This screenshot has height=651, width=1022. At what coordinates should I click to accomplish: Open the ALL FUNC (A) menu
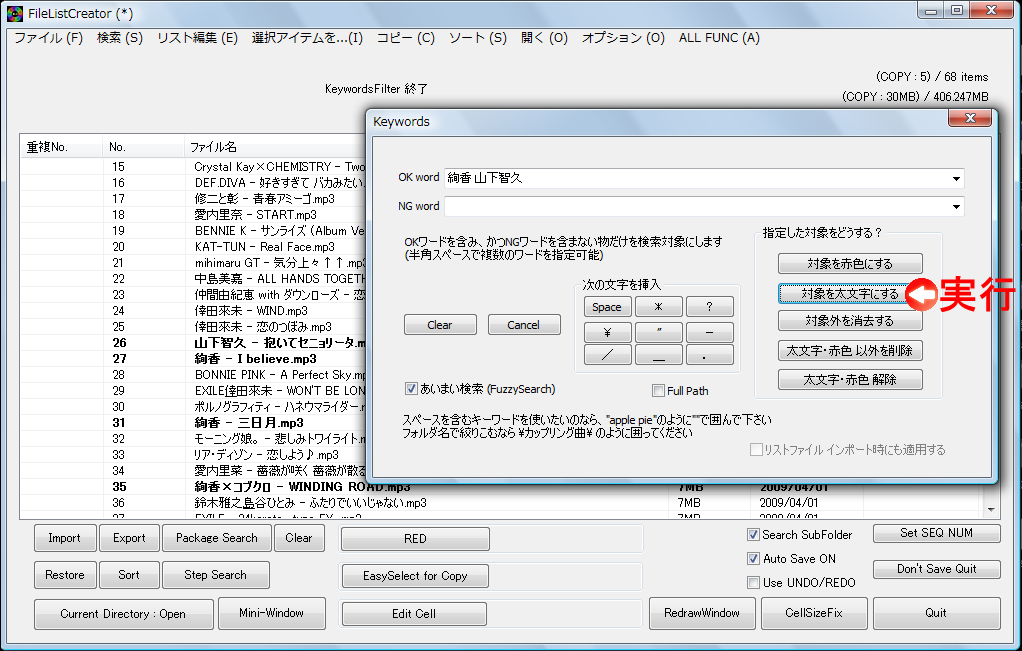click(x=719, y=37)
